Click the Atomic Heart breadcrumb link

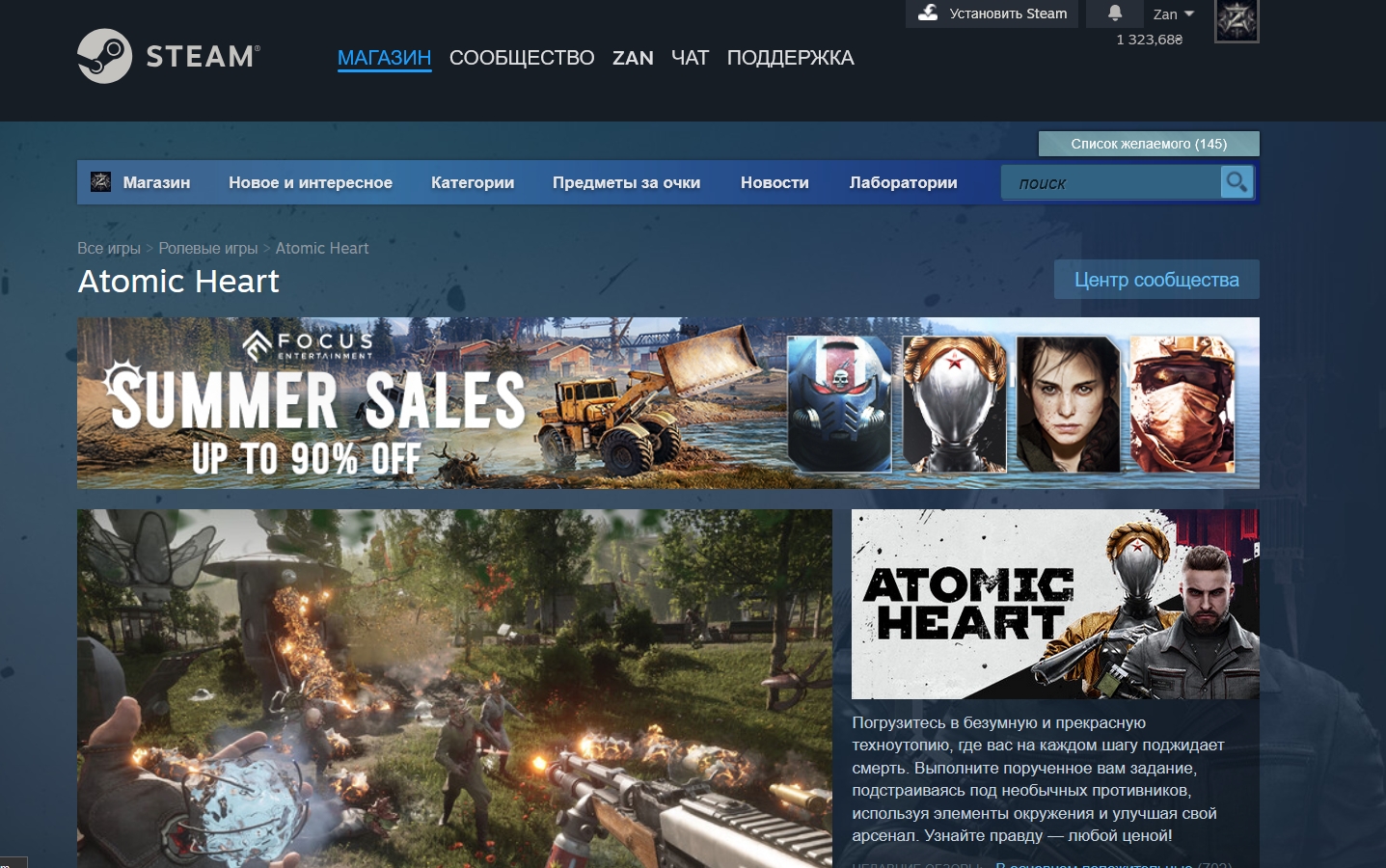click(x=322, y=248)
